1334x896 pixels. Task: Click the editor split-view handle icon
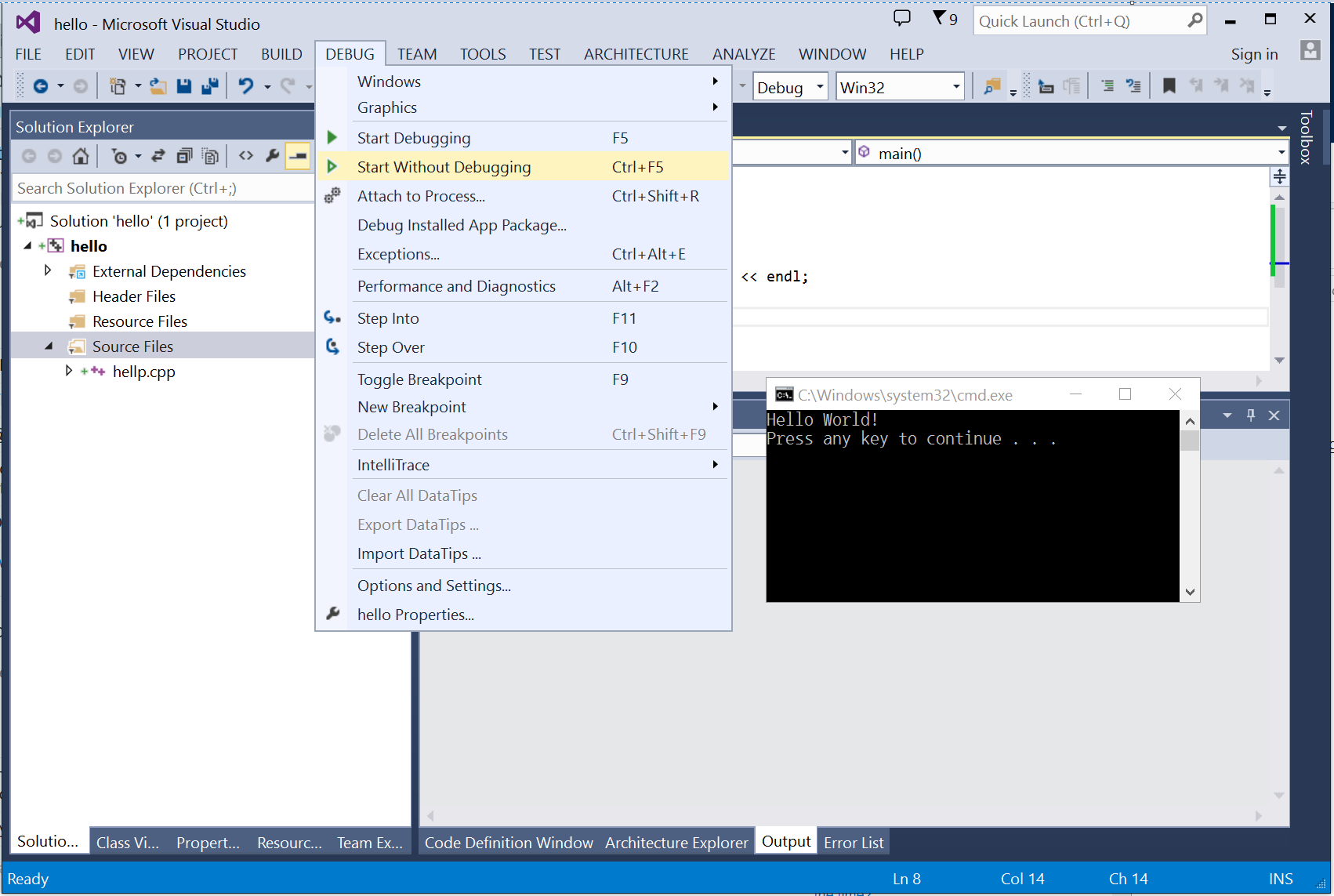[1279, 176]
